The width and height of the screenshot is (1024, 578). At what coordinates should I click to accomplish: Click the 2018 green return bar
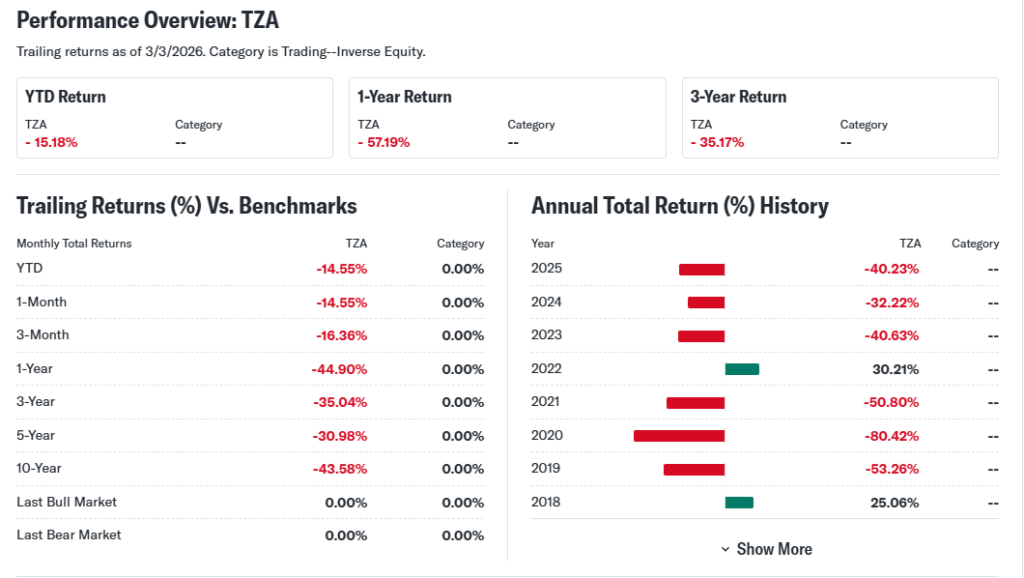tap(739, 502)
